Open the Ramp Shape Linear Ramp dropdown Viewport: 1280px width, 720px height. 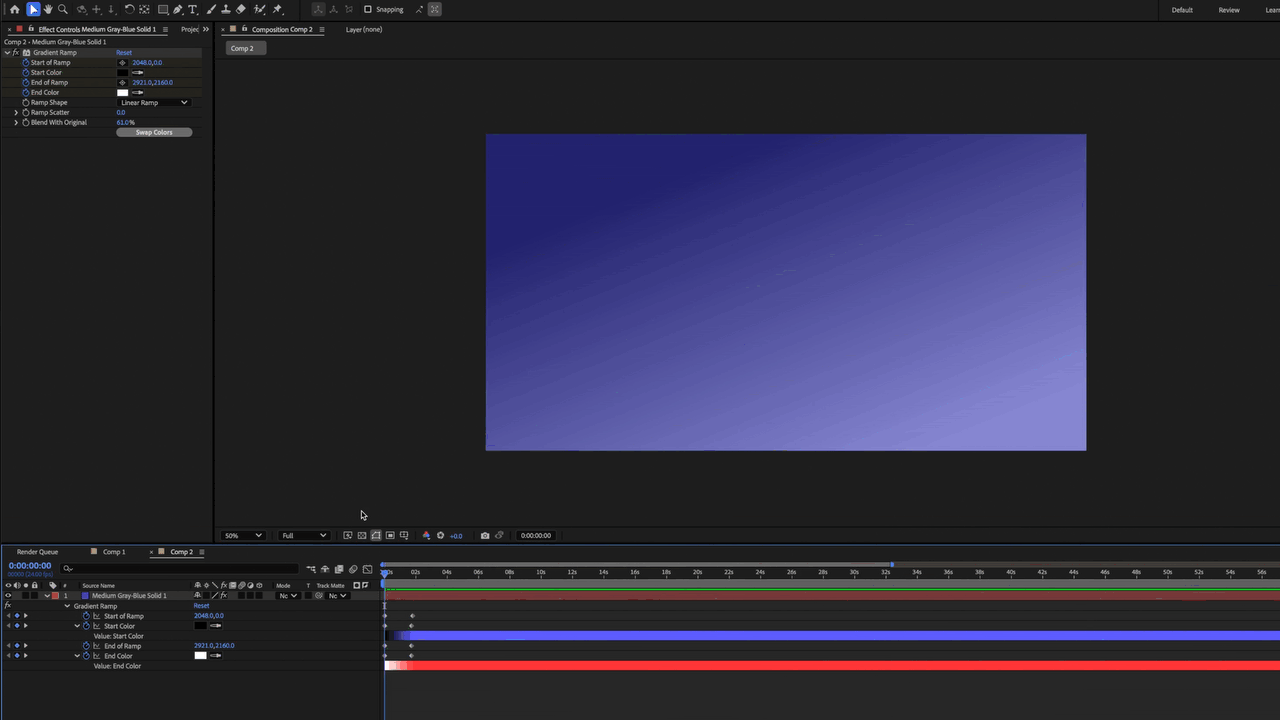point(153,102)
